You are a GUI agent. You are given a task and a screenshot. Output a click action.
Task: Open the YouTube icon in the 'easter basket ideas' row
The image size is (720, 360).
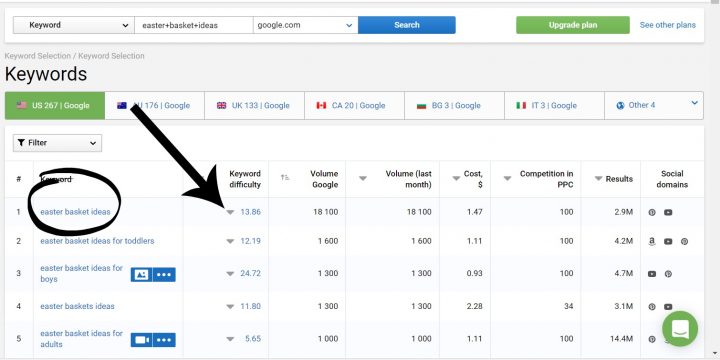click(x=668, y=213)
